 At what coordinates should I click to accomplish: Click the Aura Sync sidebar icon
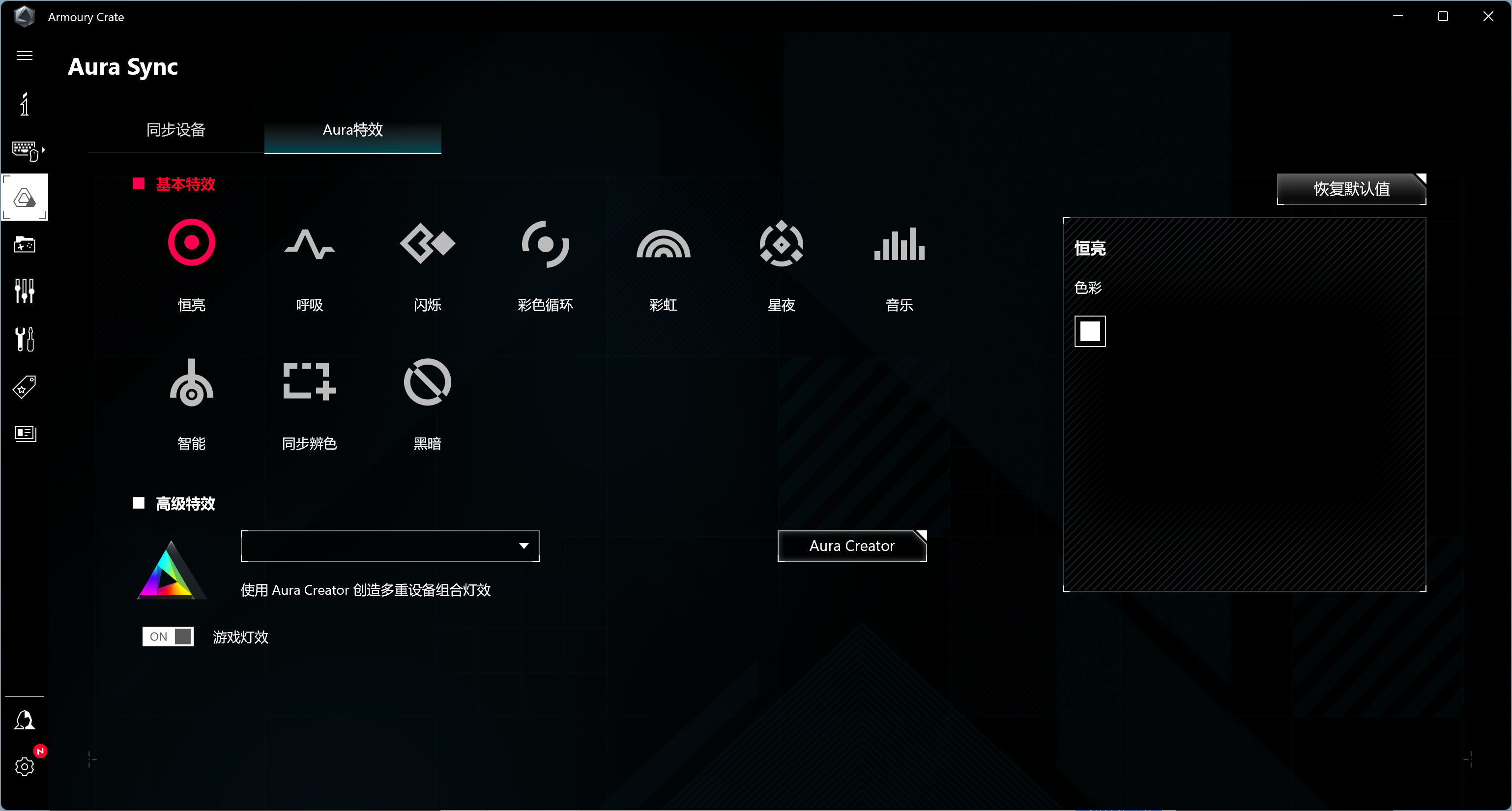point(24,197)
